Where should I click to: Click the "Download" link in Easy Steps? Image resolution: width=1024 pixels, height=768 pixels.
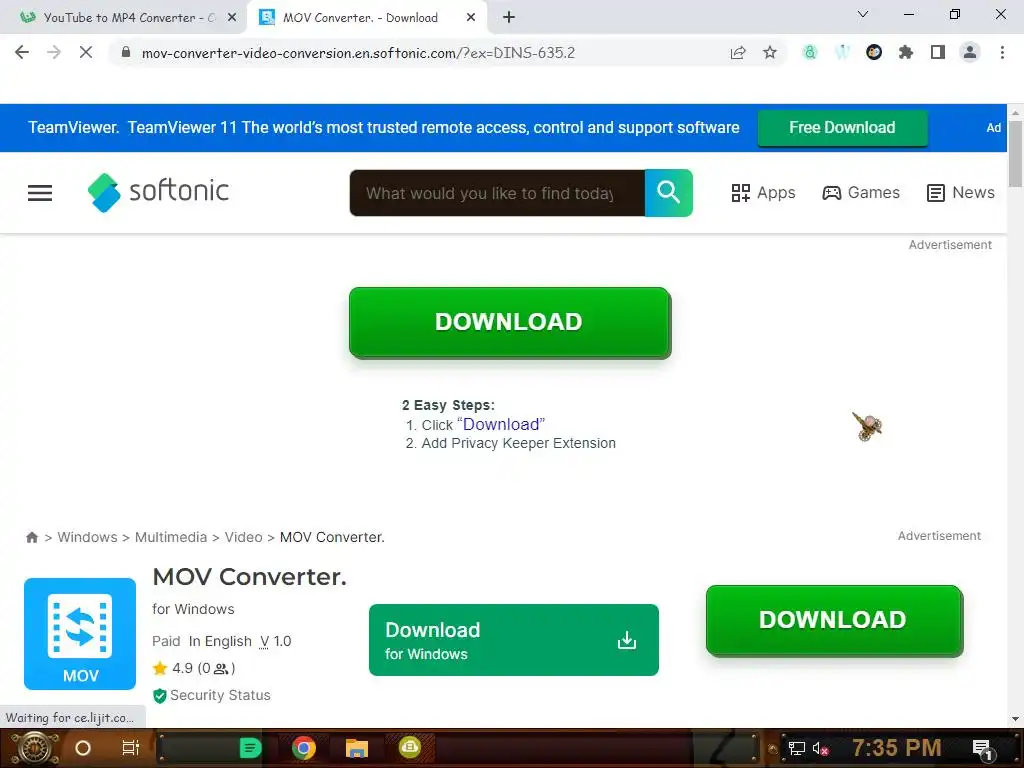point(501,424)
